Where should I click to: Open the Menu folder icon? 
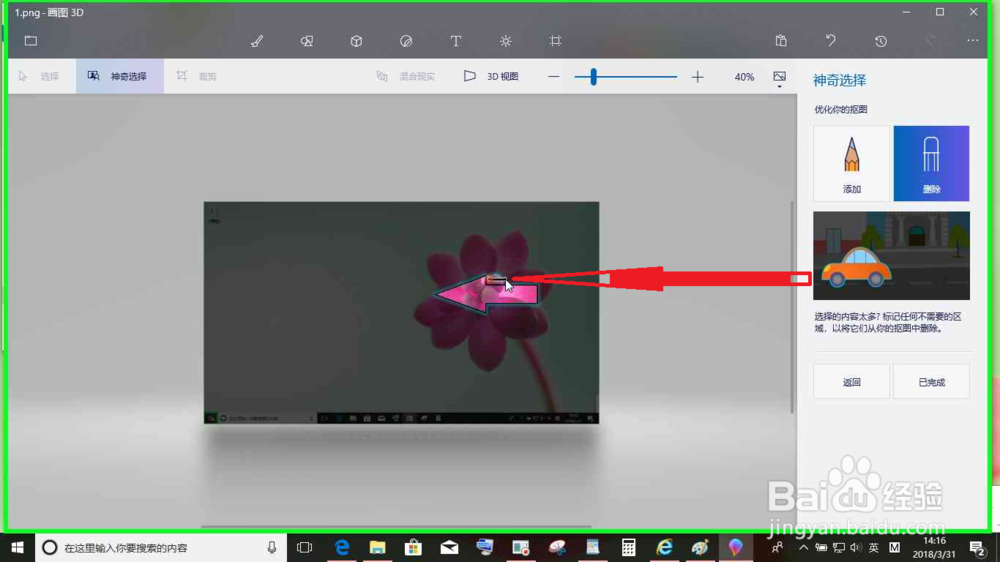pyautogui.click(x=31, y=41)
